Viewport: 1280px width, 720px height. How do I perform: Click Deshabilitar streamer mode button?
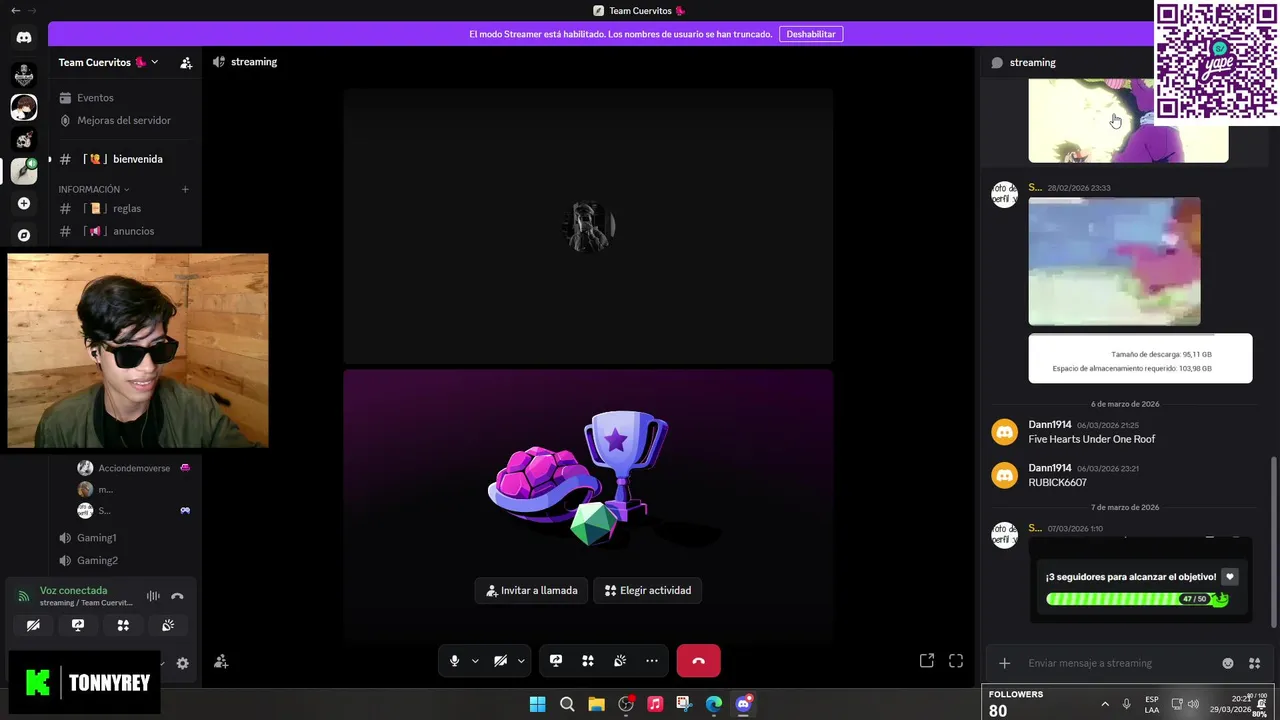pos(811,34)
